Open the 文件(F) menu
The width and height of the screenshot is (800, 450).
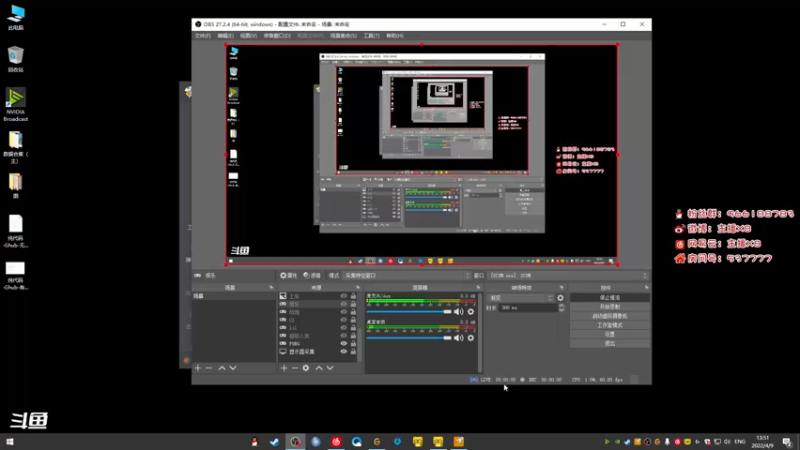pyautogui.click(x=203, y=36)
